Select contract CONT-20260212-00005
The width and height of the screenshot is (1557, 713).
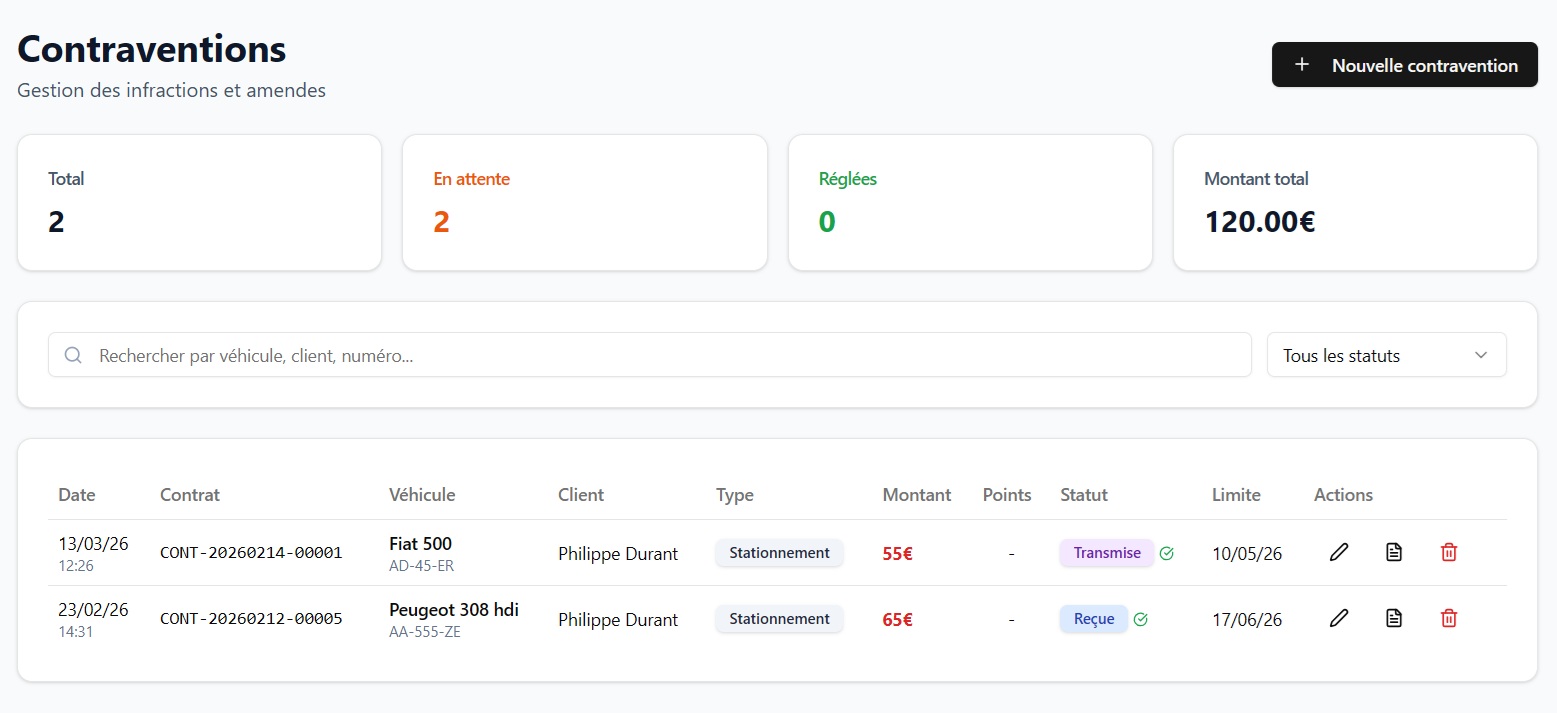(x=251, y=619)
